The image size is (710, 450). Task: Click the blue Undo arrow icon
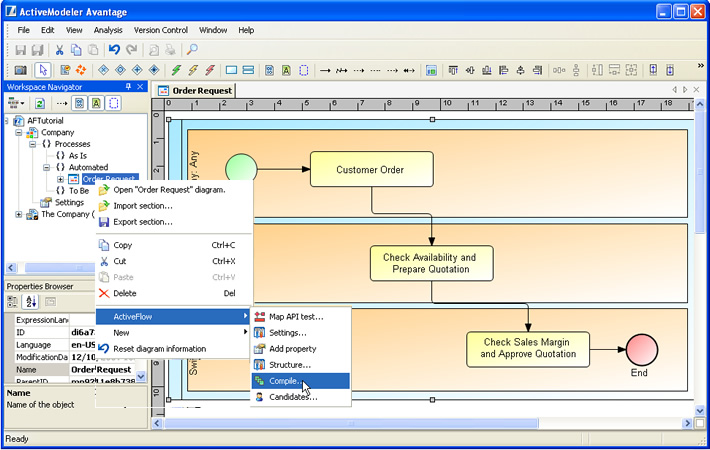point(114,50)
